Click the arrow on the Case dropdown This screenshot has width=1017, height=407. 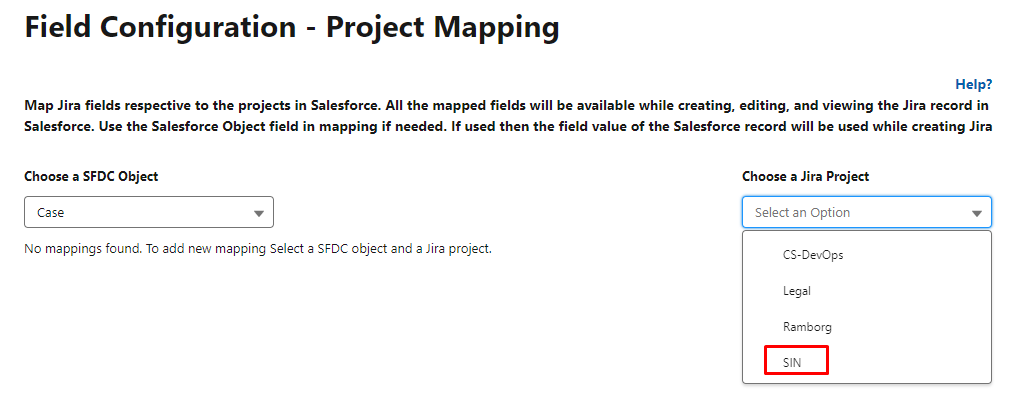pos(259,213)
